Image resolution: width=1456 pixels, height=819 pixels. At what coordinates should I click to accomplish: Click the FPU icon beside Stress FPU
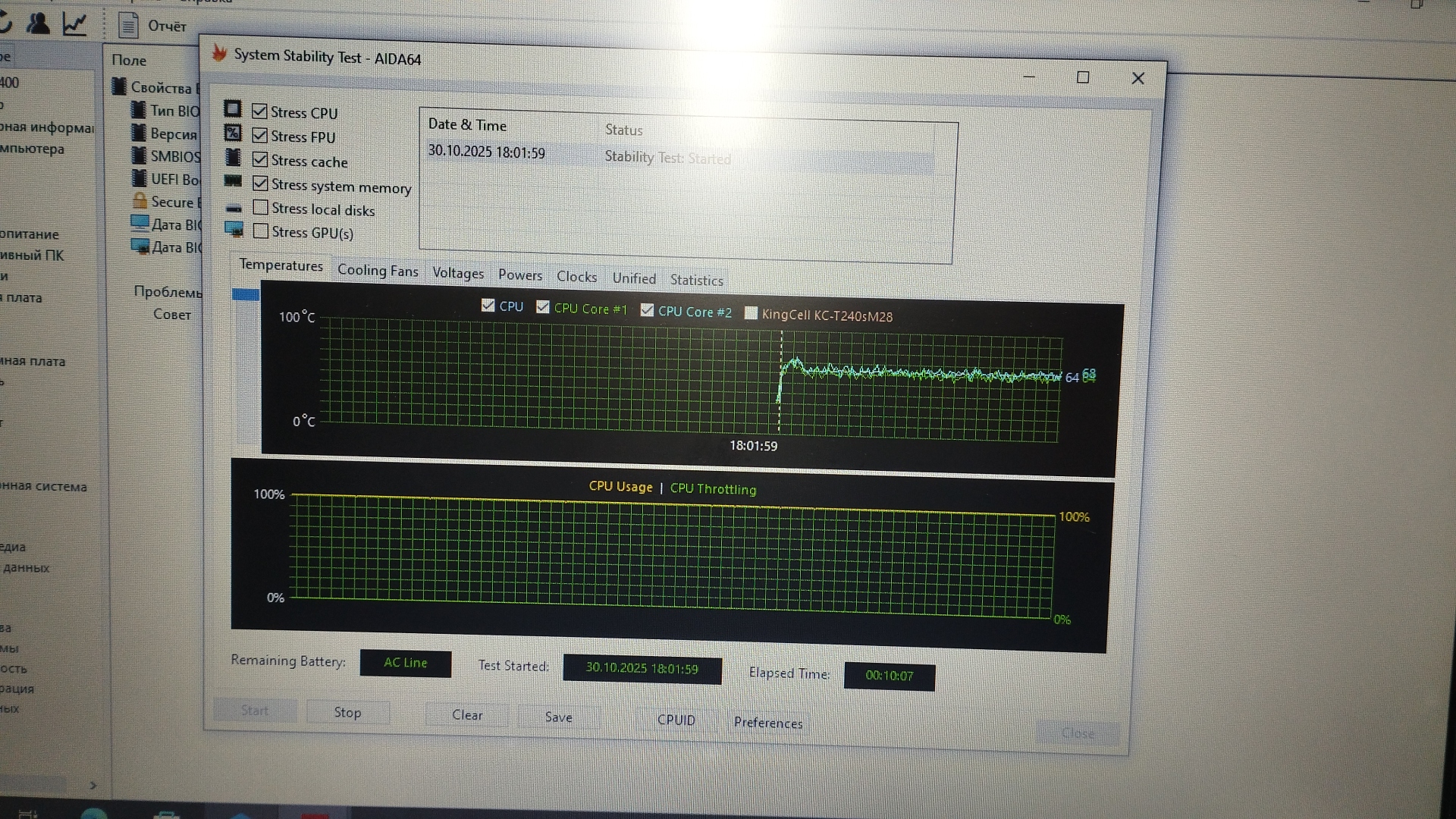pos(233,133)
